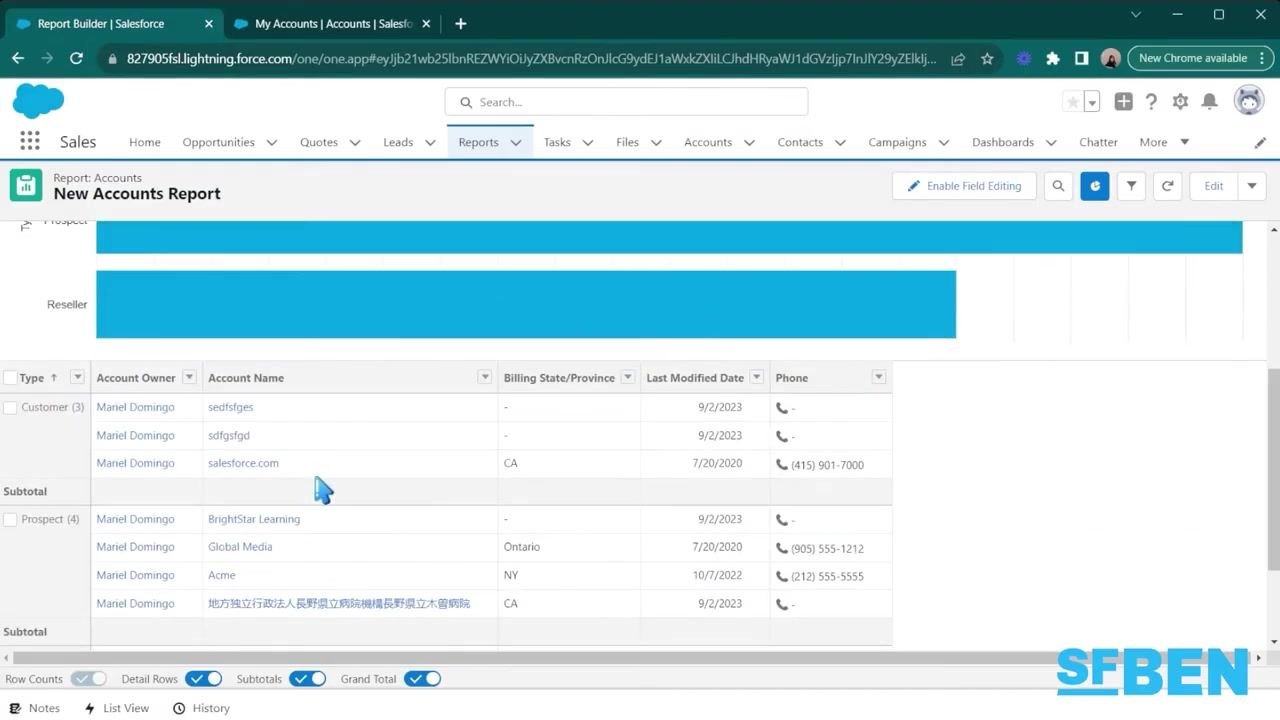Expand the dropdown next to Edit button
The image size is (1280, 720).
tap(1252, 186)
